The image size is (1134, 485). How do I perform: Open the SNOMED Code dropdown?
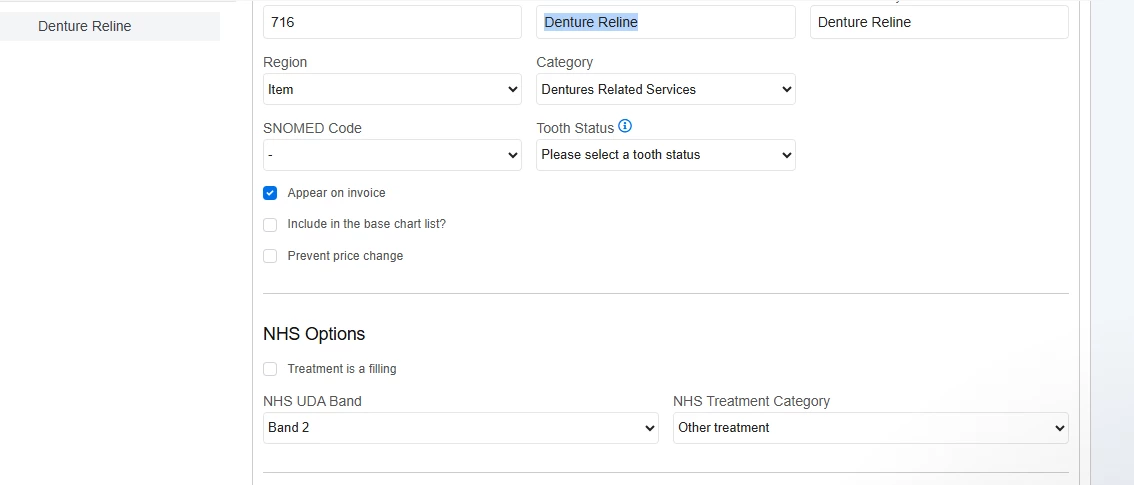click(392, 155)
